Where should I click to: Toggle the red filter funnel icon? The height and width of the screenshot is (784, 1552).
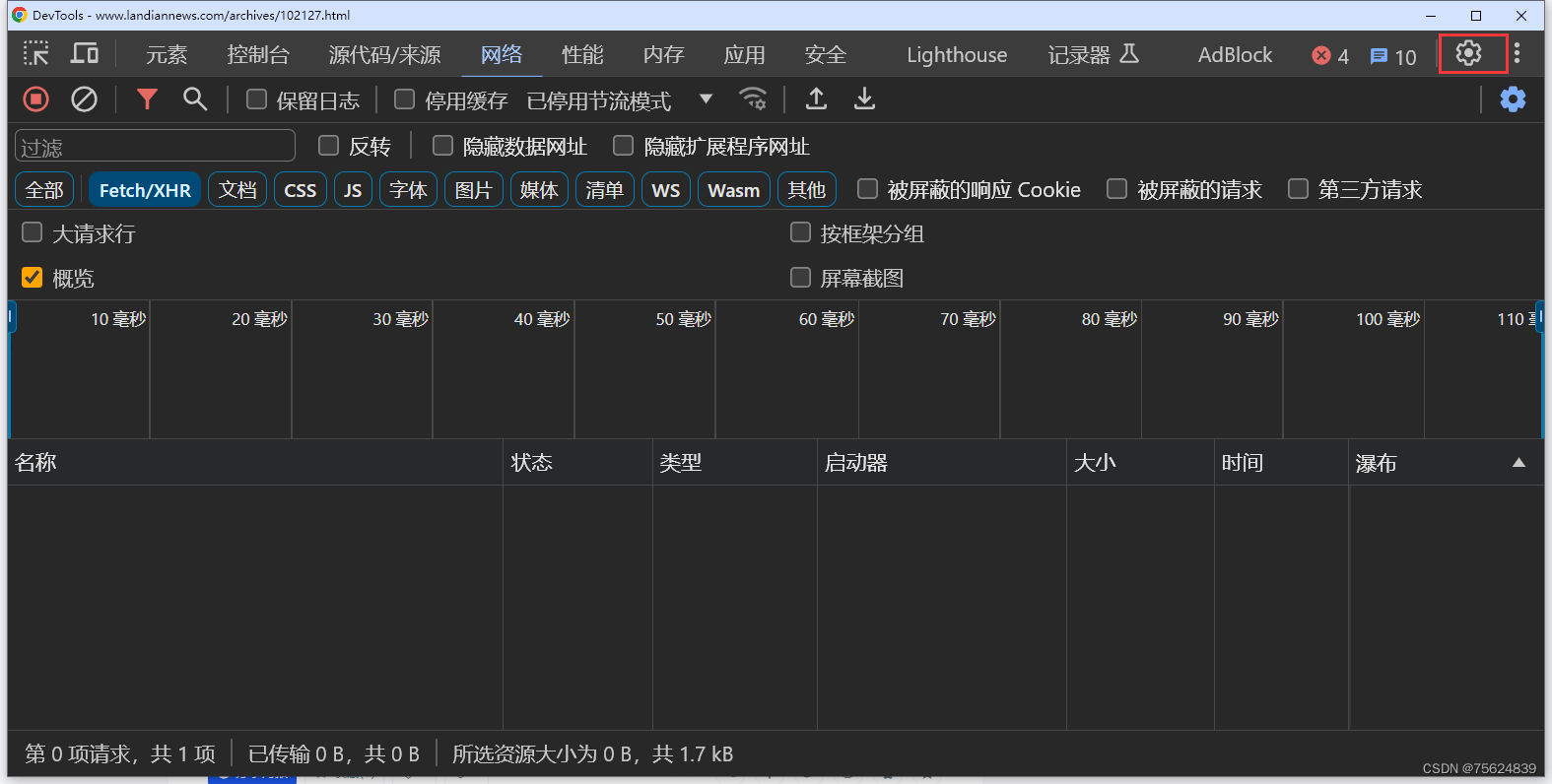tap(147, 99)
